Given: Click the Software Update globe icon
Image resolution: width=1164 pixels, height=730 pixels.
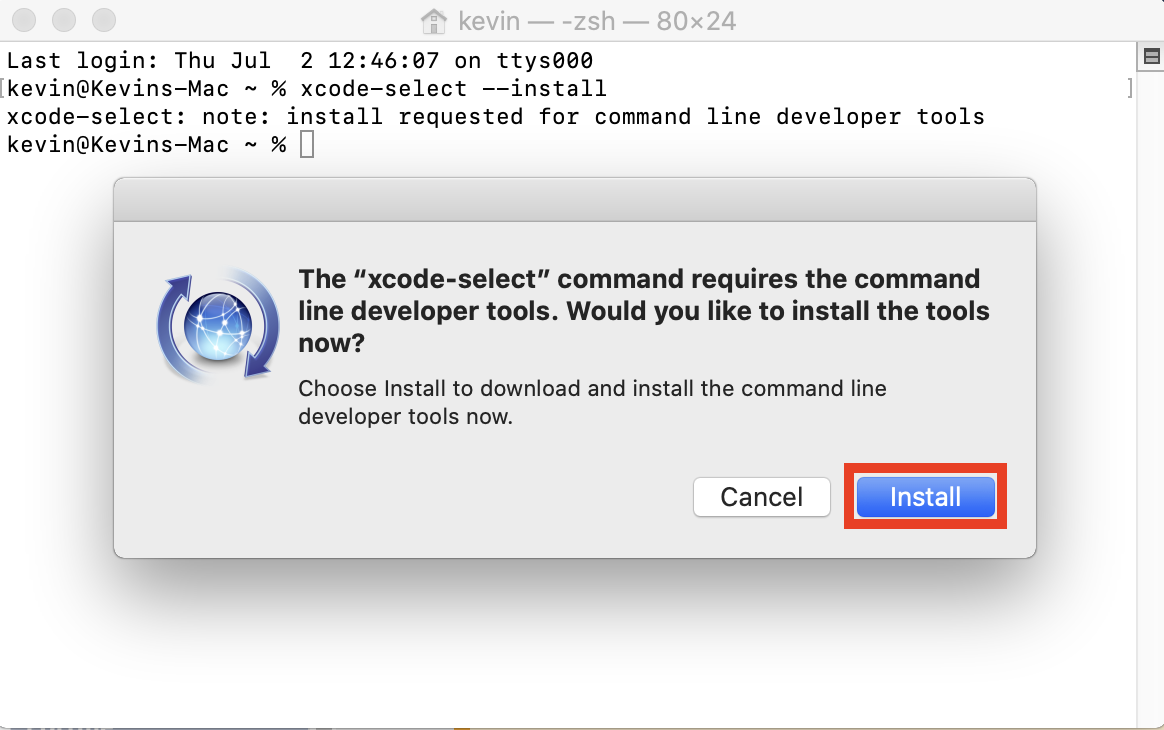Looking at the screenshot, I should click(218, 326).
